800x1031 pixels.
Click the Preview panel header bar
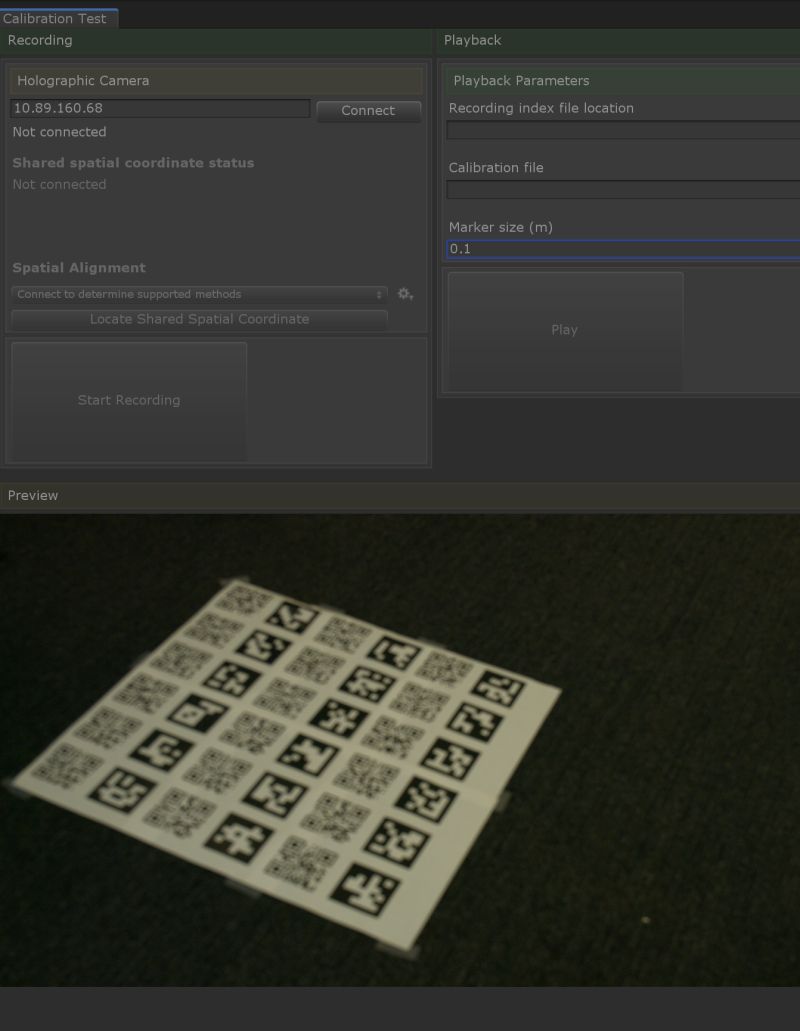point(33,495)
